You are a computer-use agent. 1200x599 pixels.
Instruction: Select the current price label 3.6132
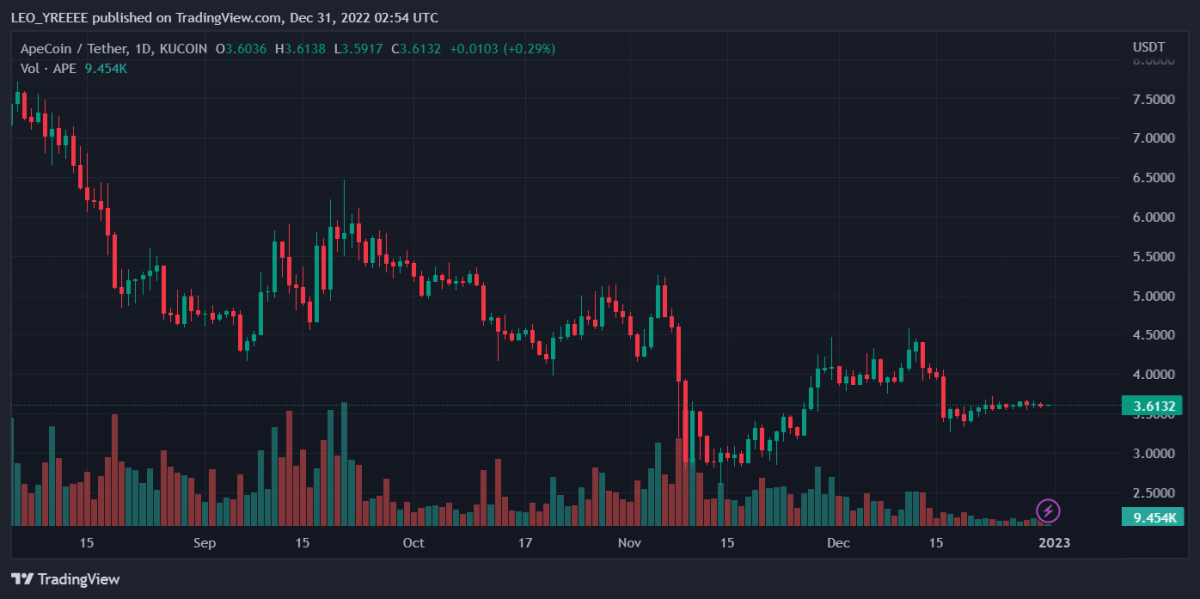point(1152,406)
